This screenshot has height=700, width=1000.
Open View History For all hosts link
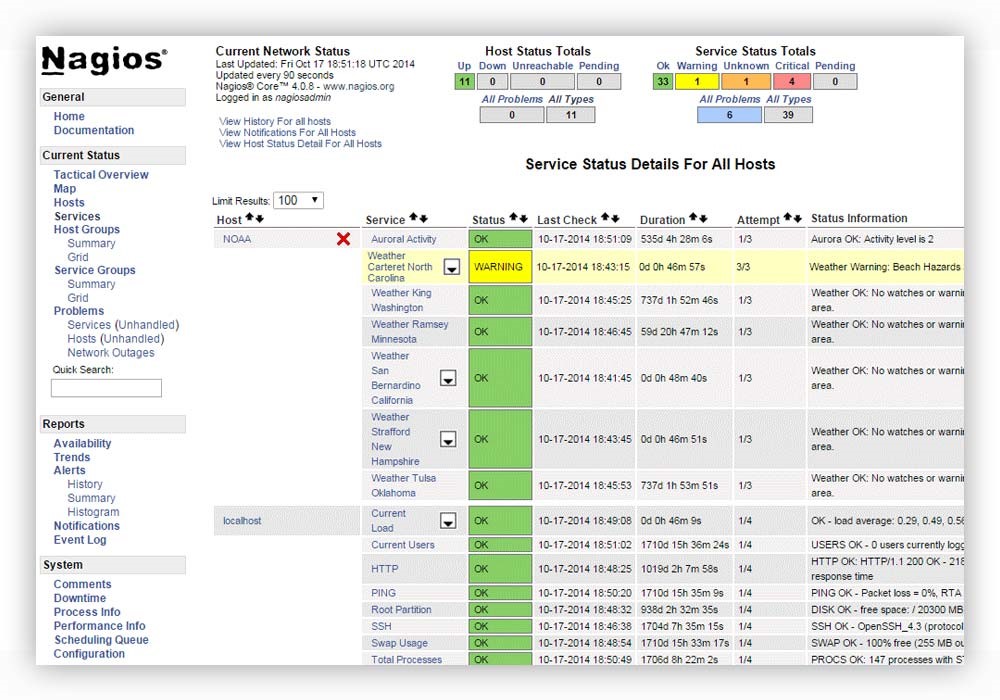point(275,122)
